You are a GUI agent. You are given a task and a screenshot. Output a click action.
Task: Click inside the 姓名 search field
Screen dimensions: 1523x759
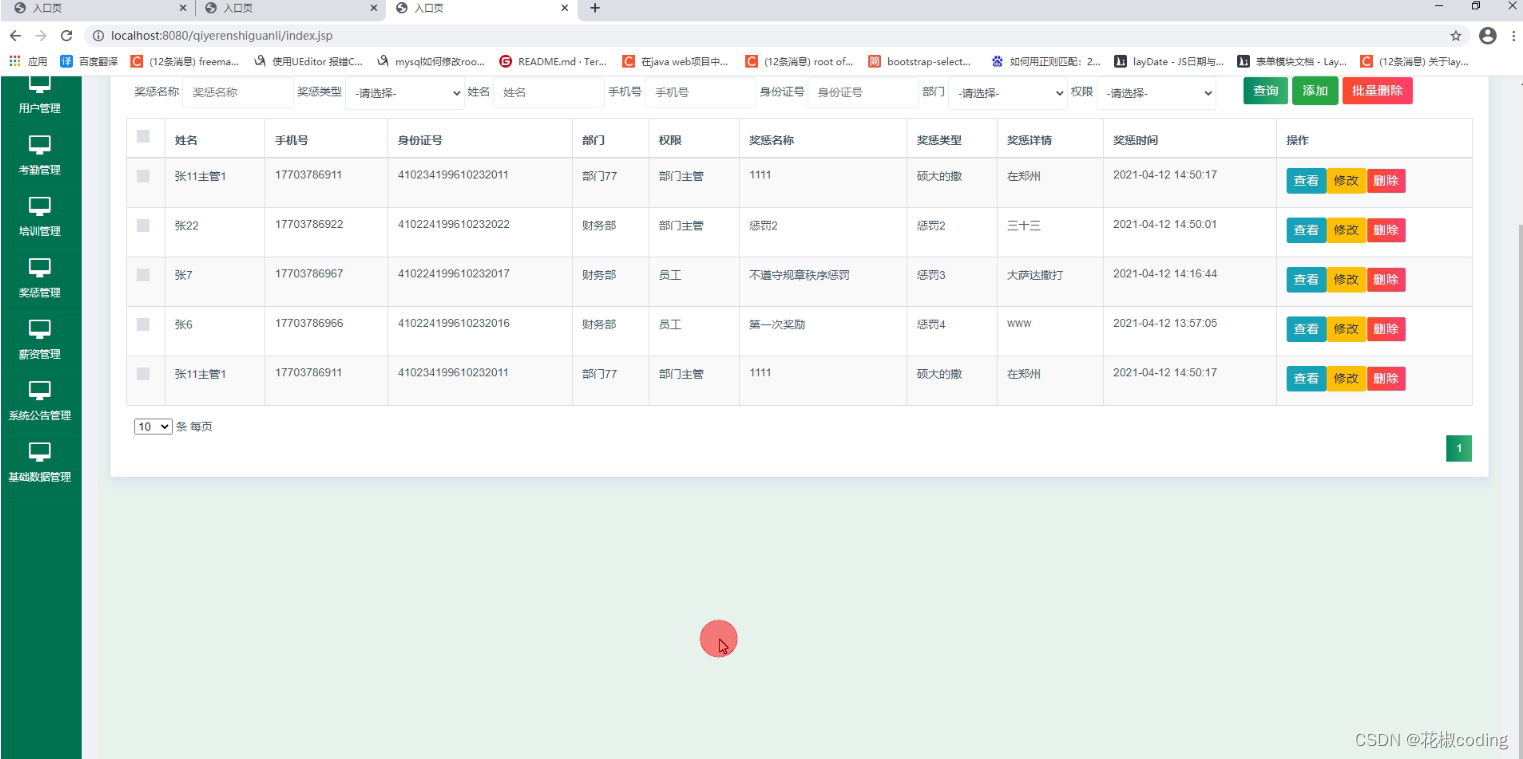(548, 92)
